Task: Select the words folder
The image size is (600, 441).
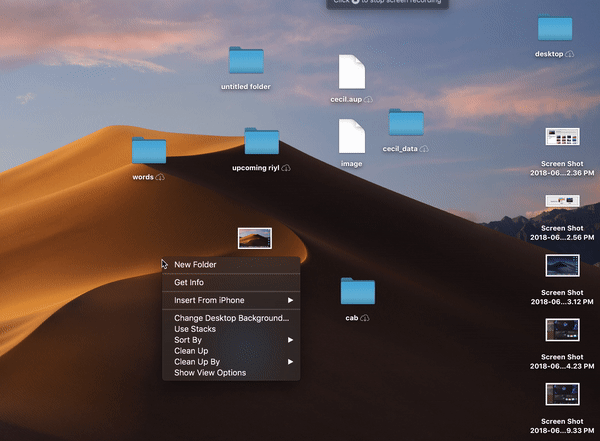Action: tap(148, 151)
